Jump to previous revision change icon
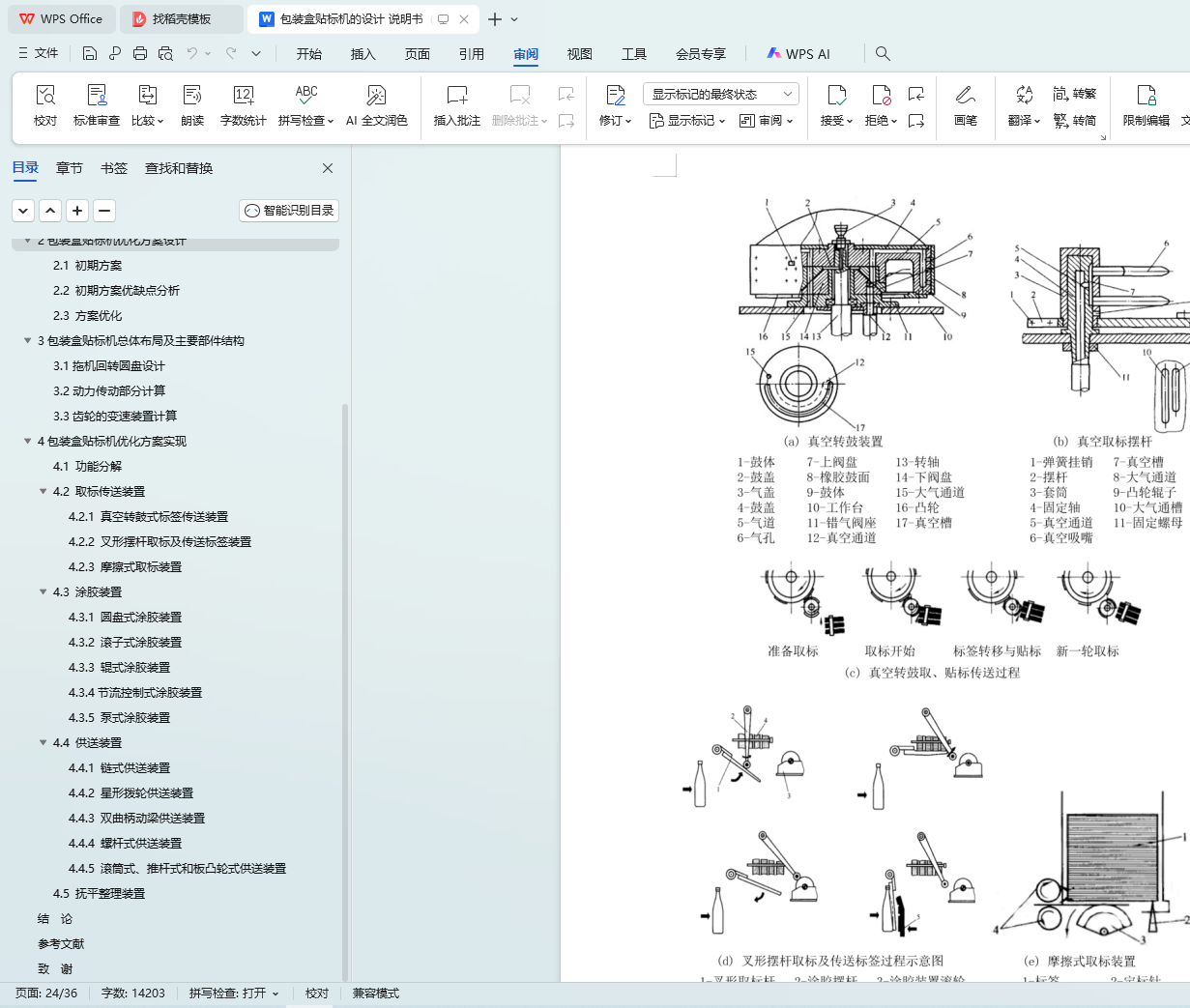 [916, 94]
